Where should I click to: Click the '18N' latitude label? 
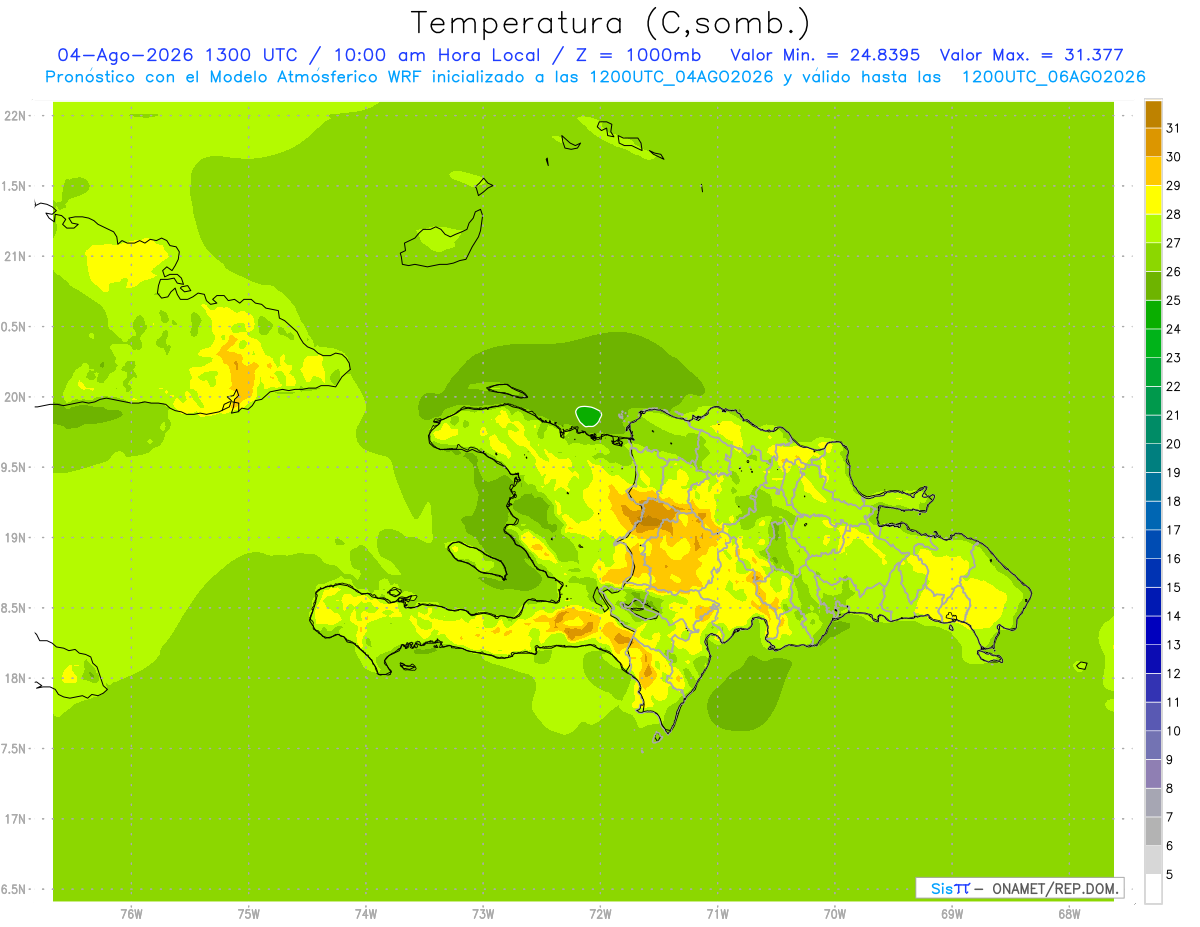[15, 678]
